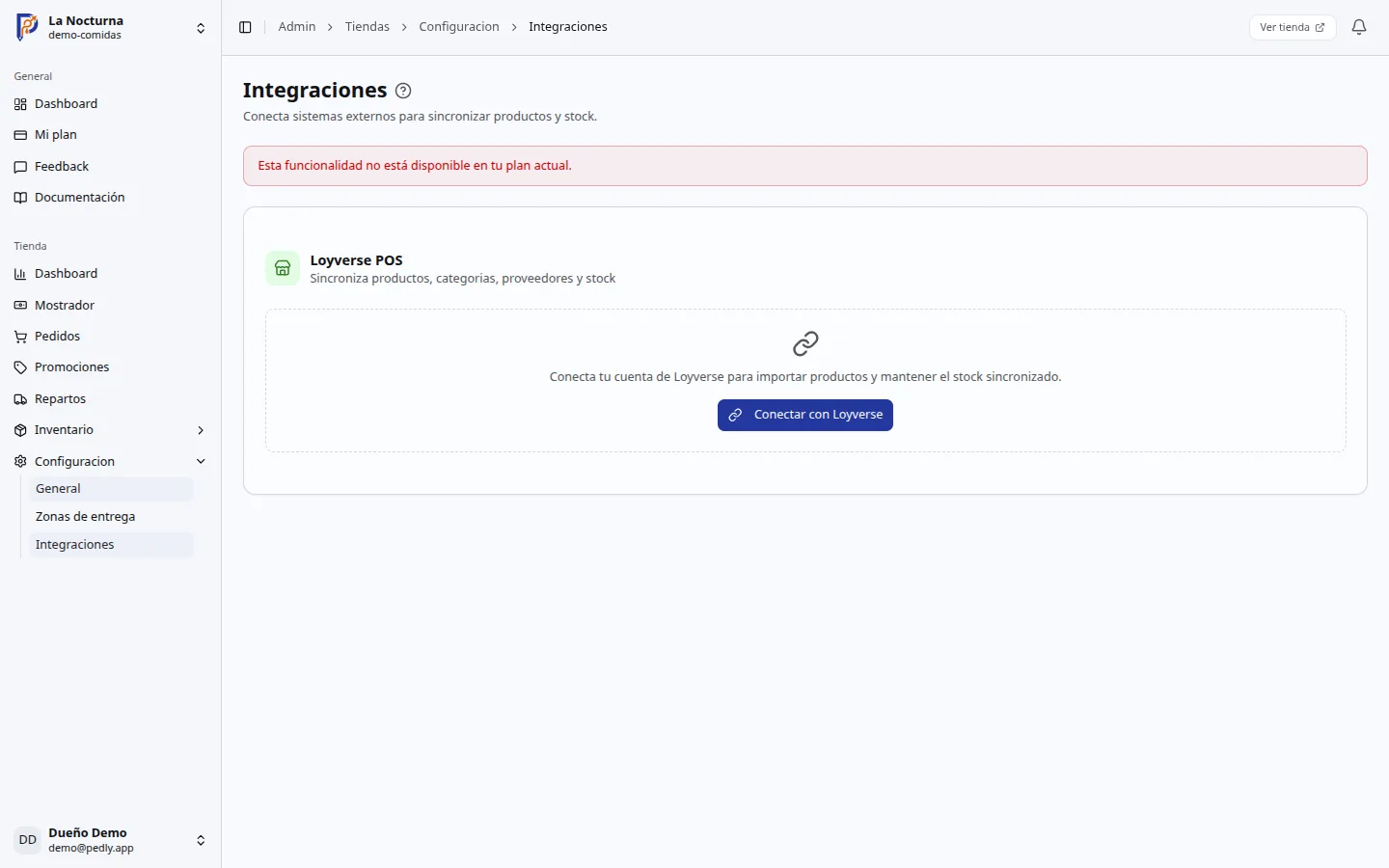Image resolution: width=1389 pixels, height=868 pixels.
Task: Click the plan unavailable error banner text
Action: (415, 166)
